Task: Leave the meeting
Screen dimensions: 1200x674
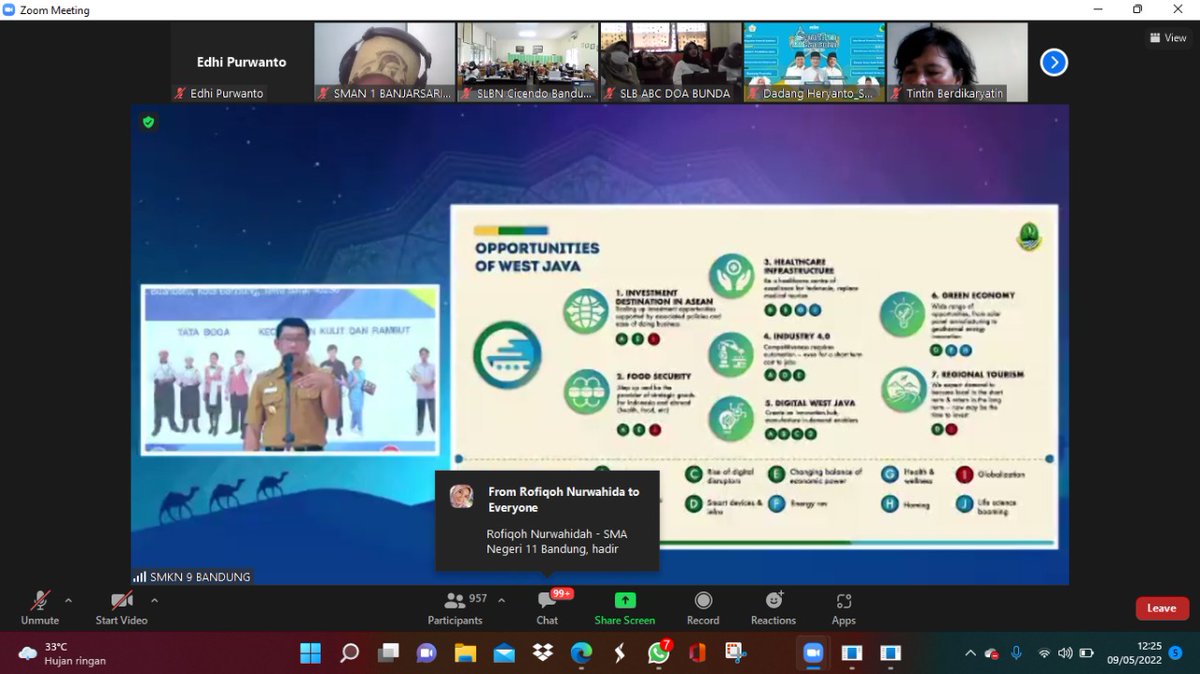Action: tap(1162, 608)
